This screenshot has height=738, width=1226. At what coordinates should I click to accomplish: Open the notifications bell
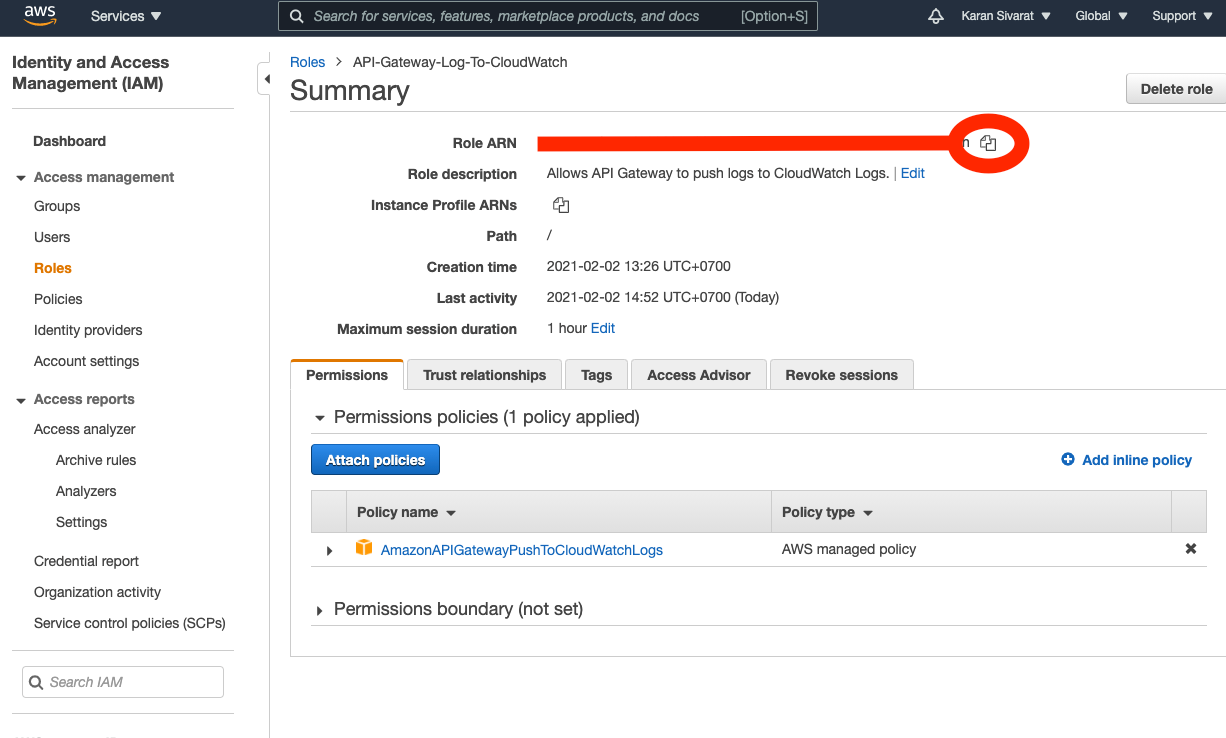pos(935,15)
